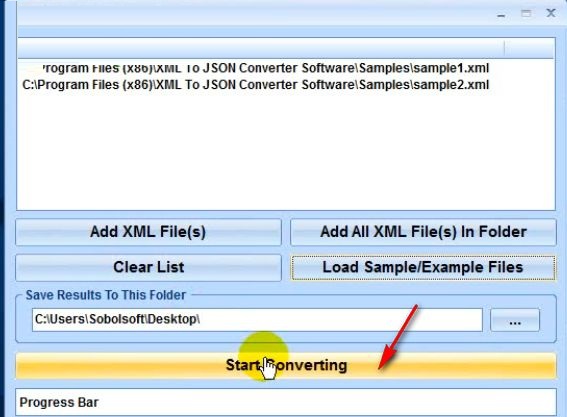Maximize the converter window
567x417 pixels.
(526, 14)
